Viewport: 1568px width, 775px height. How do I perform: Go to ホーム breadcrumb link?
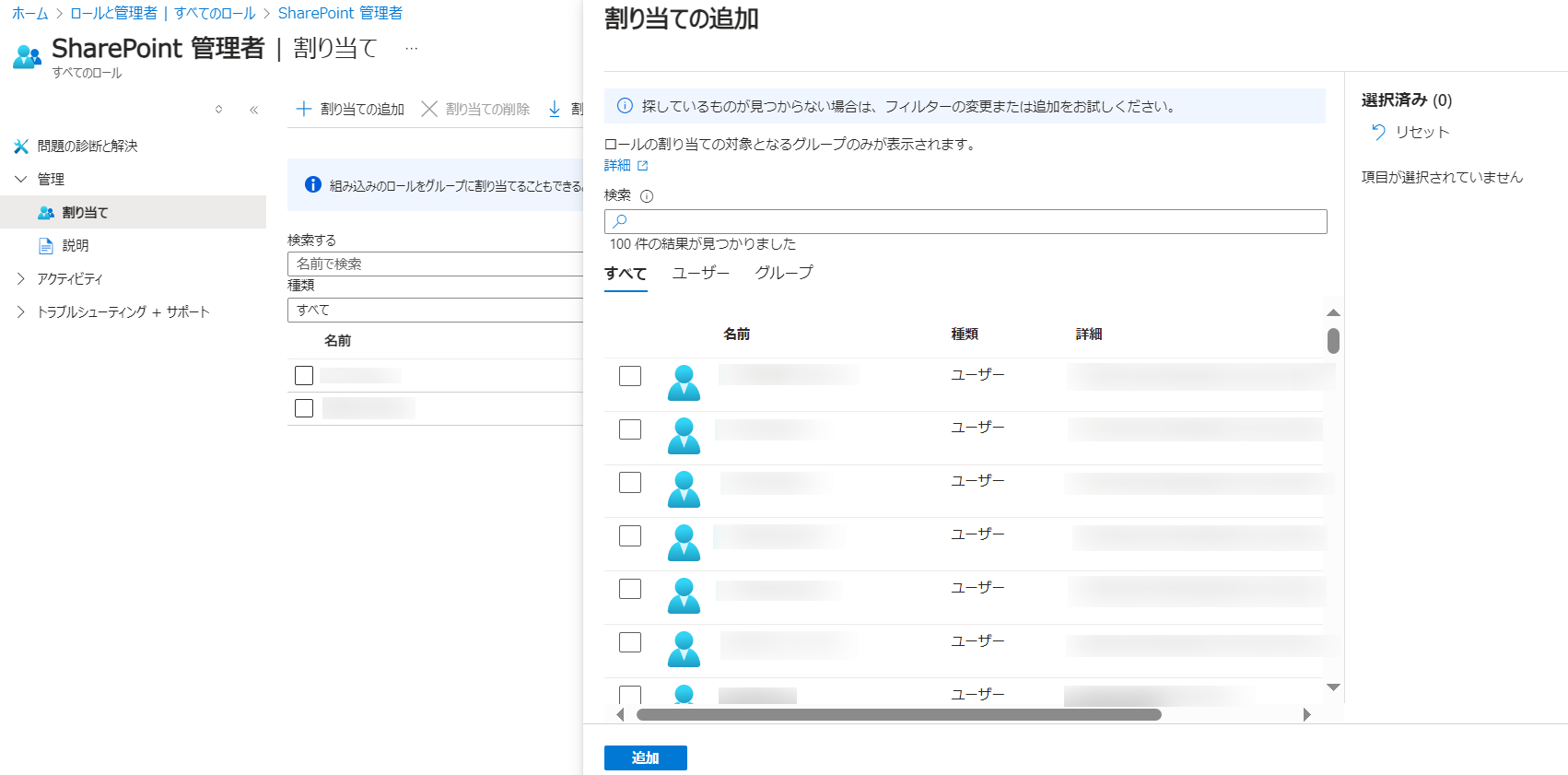point(29,14)
